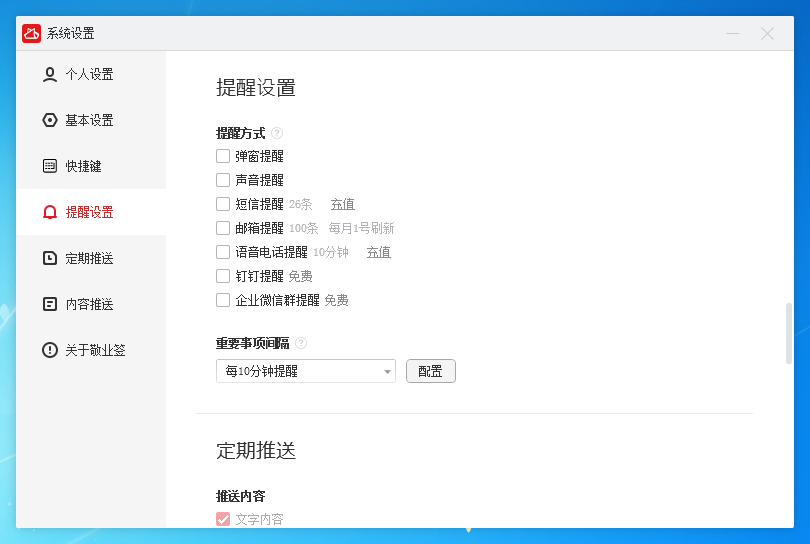Check 企业微信群提醒 option

(x=223, y=300)
